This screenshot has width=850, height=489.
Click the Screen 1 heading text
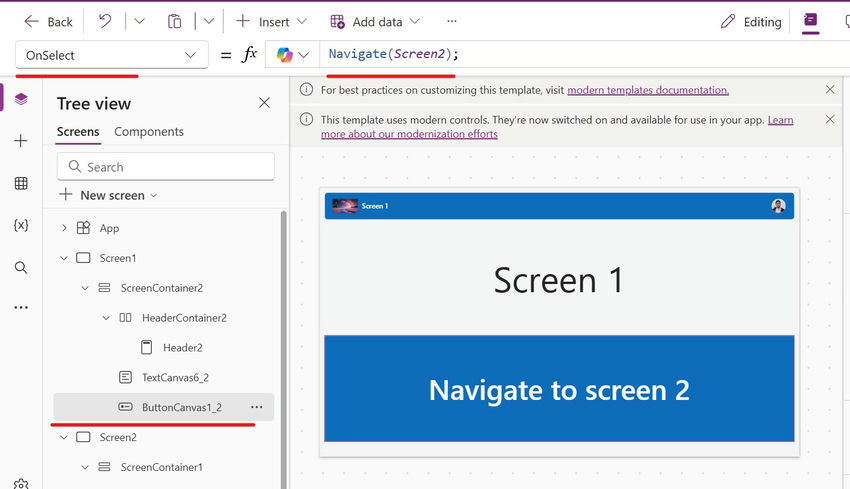click(x=559, y=280)
